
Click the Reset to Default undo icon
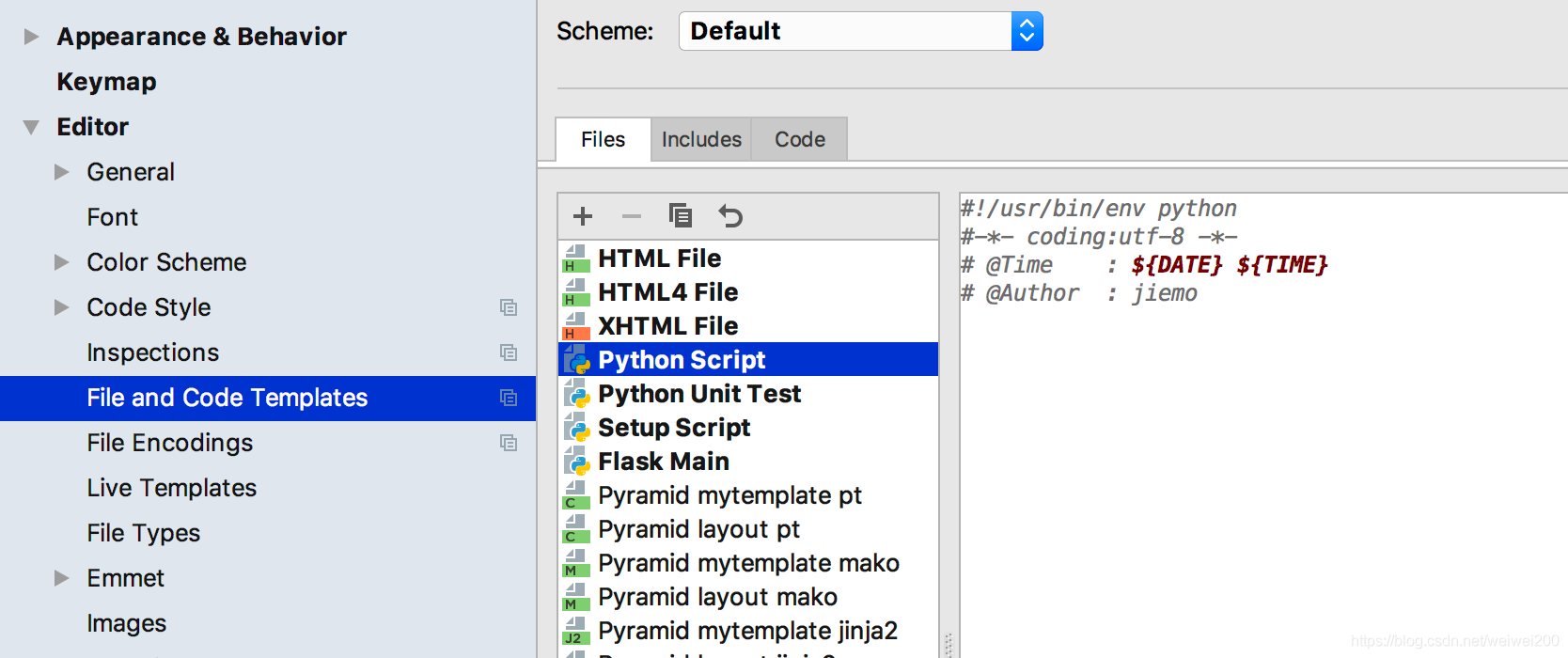point(730,216)
